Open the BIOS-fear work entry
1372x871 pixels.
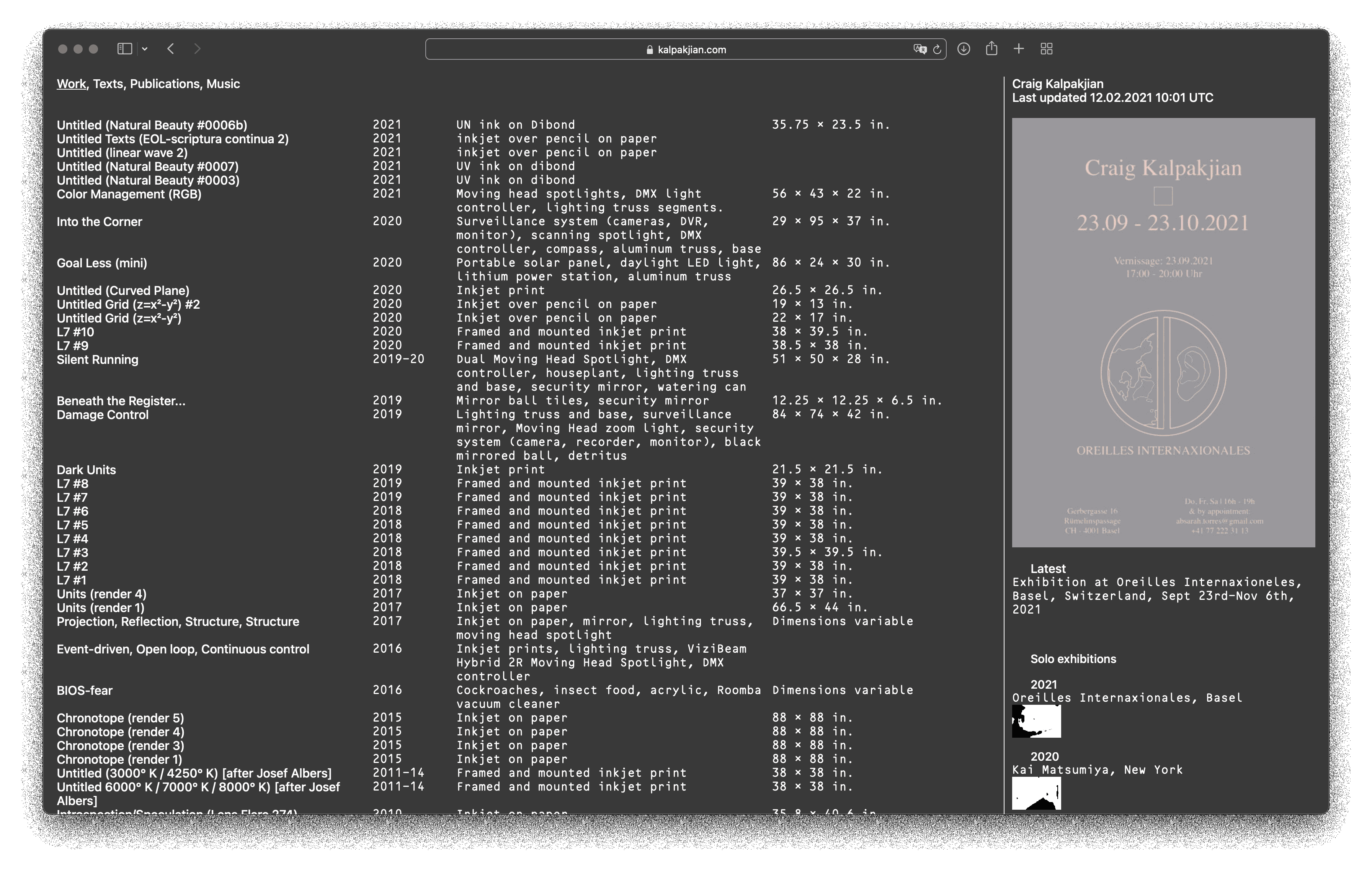coord(84,690)
